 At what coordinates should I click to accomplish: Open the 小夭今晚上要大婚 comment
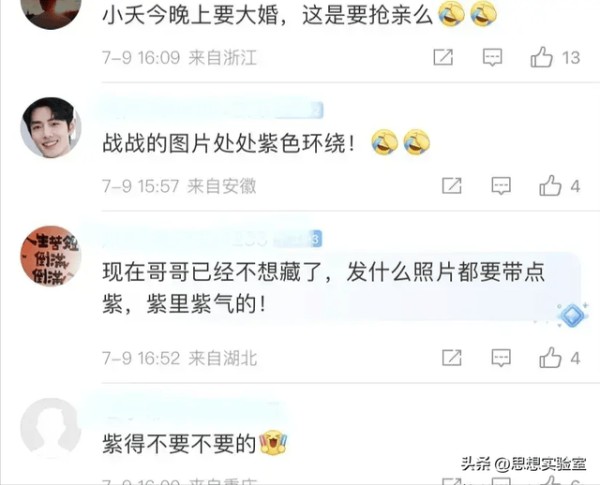pos(268,15)
